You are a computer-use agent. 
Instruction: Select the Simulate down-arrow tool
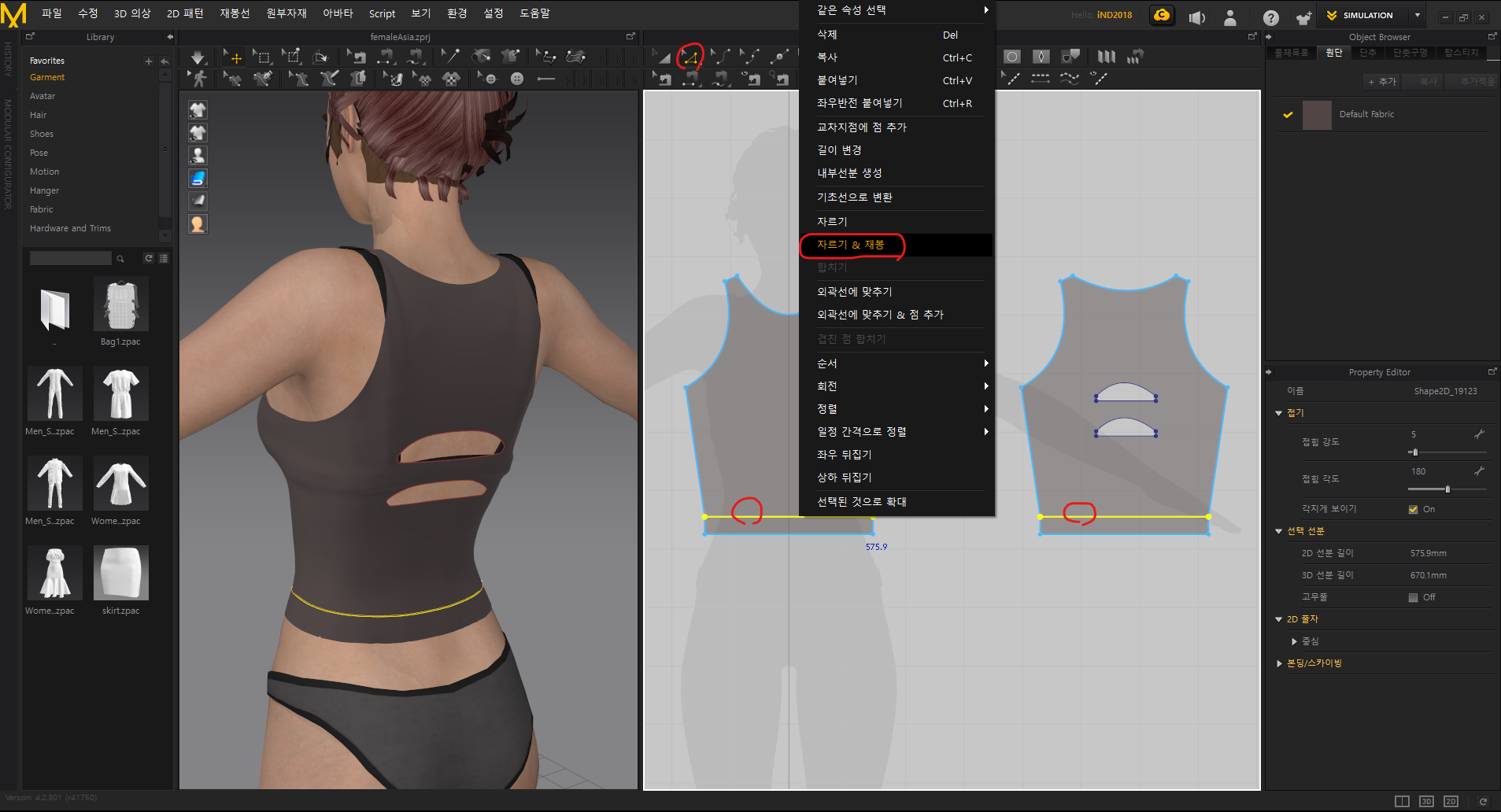click(x=198, y=57)
